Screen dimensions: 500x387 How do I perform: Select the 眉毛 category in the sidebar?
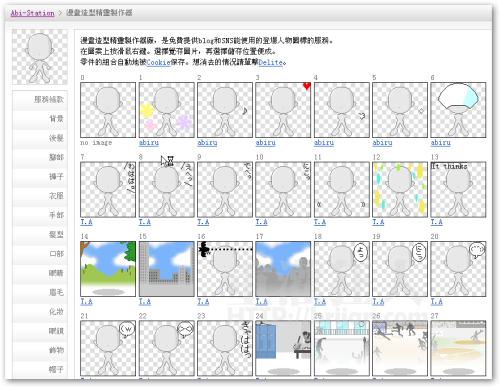point(40,293)
